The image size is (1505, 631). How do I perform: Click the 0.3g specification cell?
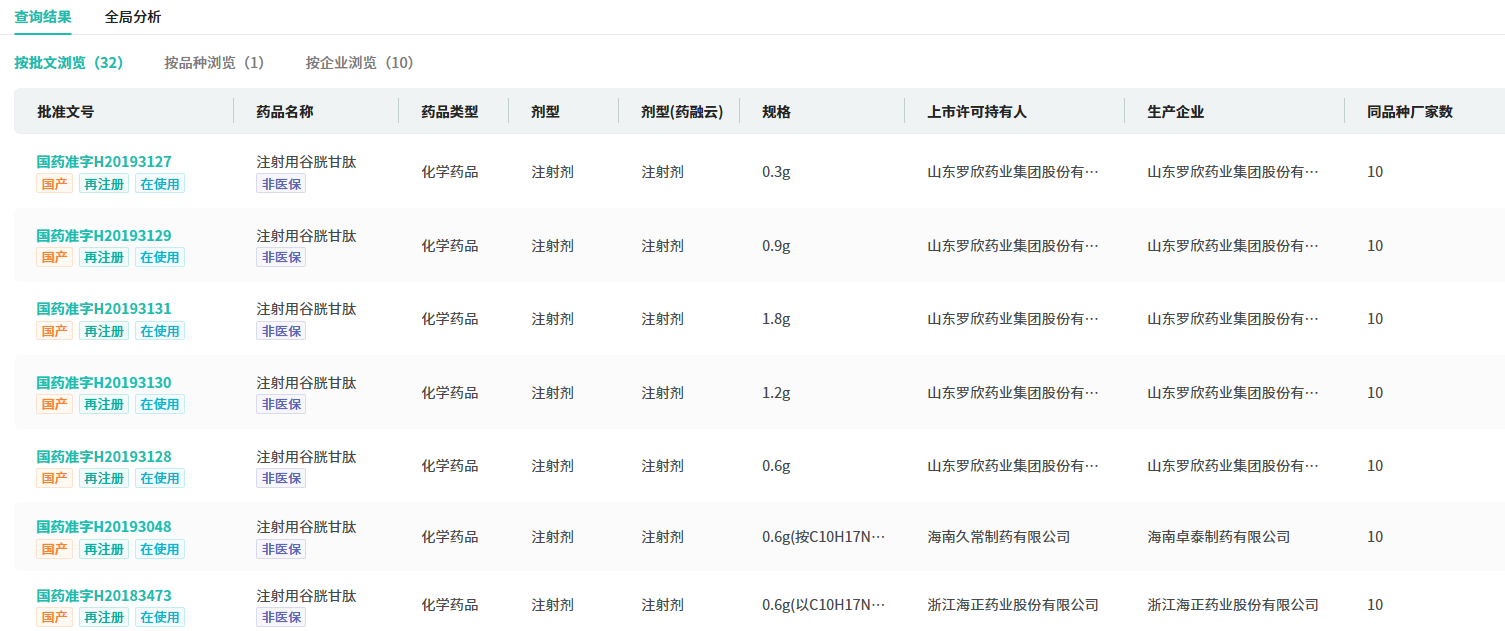click(776, 172)
